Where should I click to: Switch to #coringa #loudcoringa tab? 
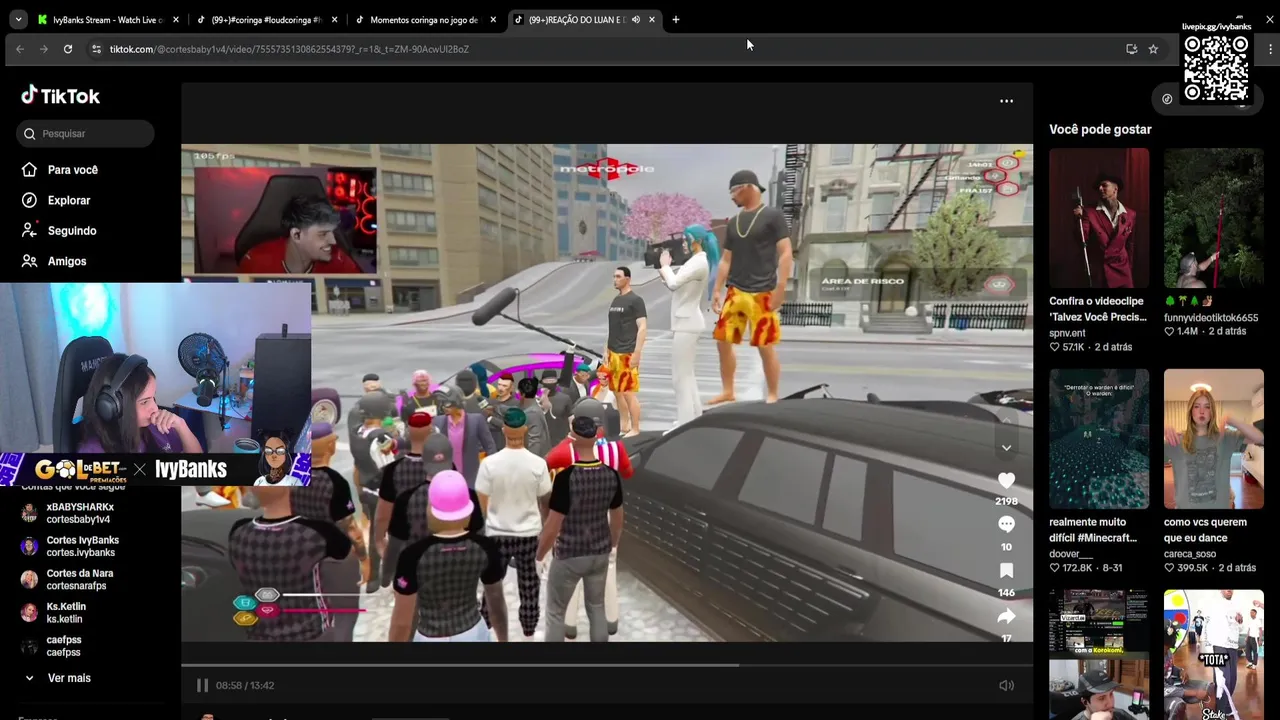265,20
